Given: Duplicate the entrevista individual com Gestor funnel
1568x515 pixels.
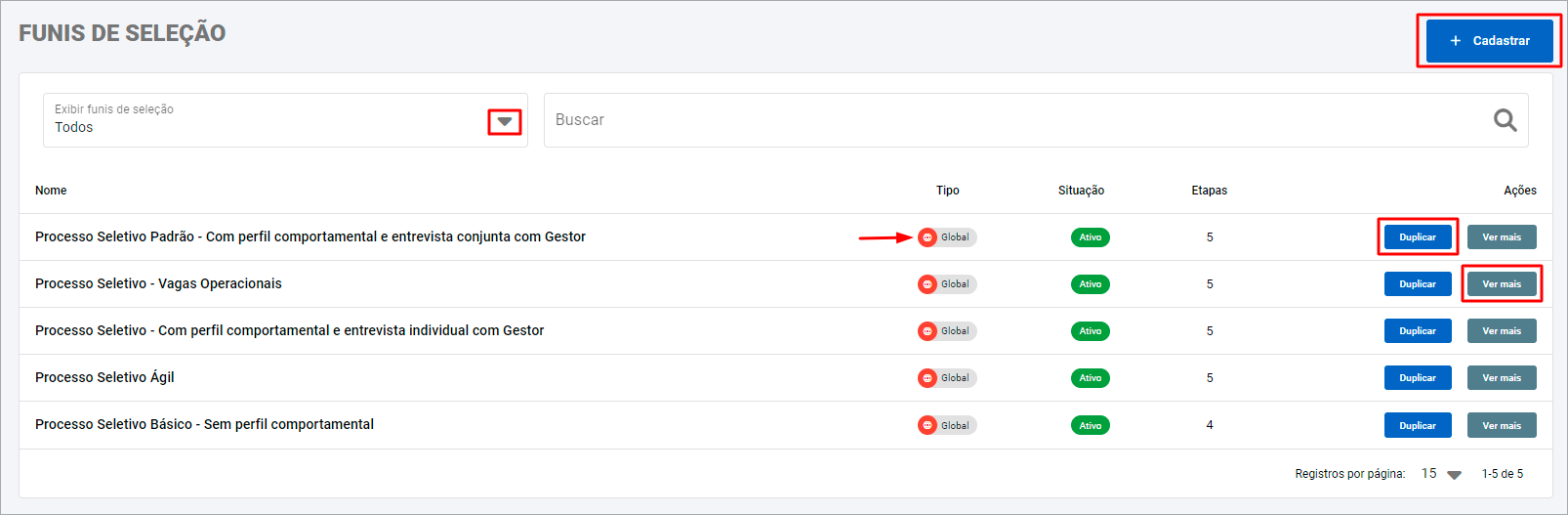Looking at the screenshot, I should [1417, 331].
